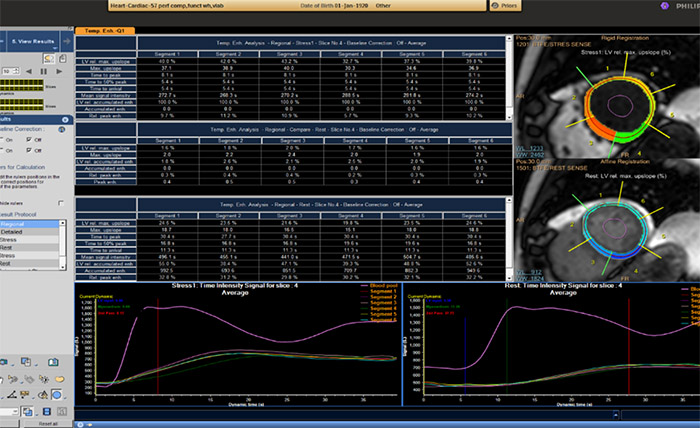700x428 pixels.
Task: Click the WL 912 link on rest image
Action: point(527,272)
